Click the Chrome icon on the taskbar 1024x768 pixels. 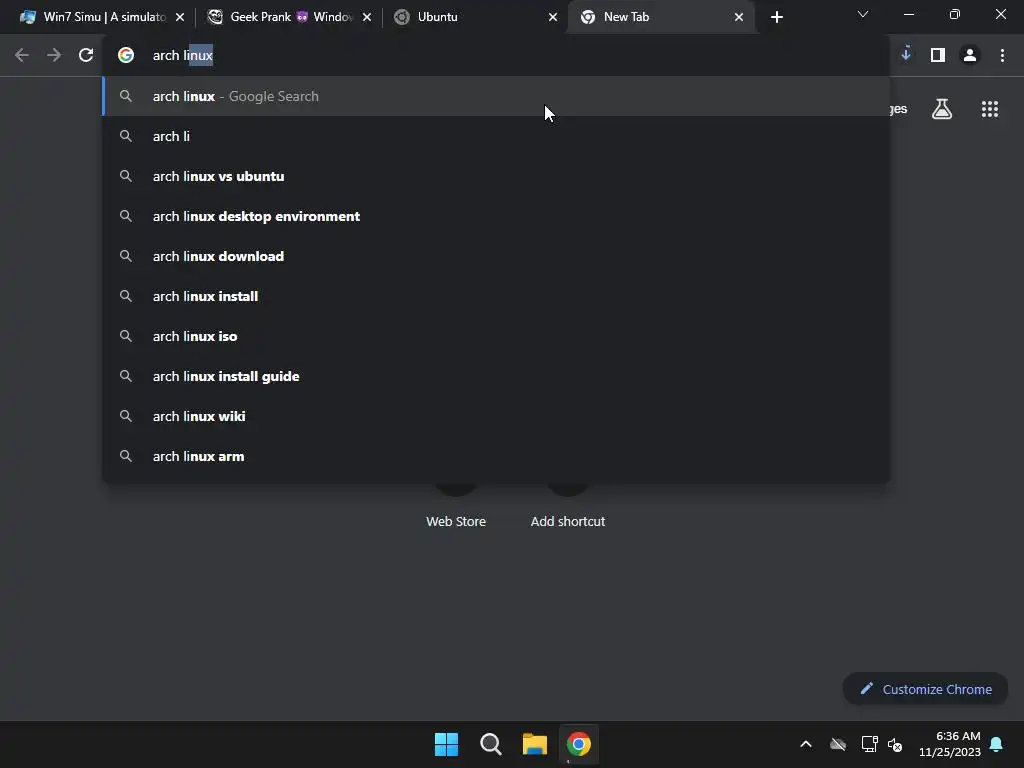point(579,744)
